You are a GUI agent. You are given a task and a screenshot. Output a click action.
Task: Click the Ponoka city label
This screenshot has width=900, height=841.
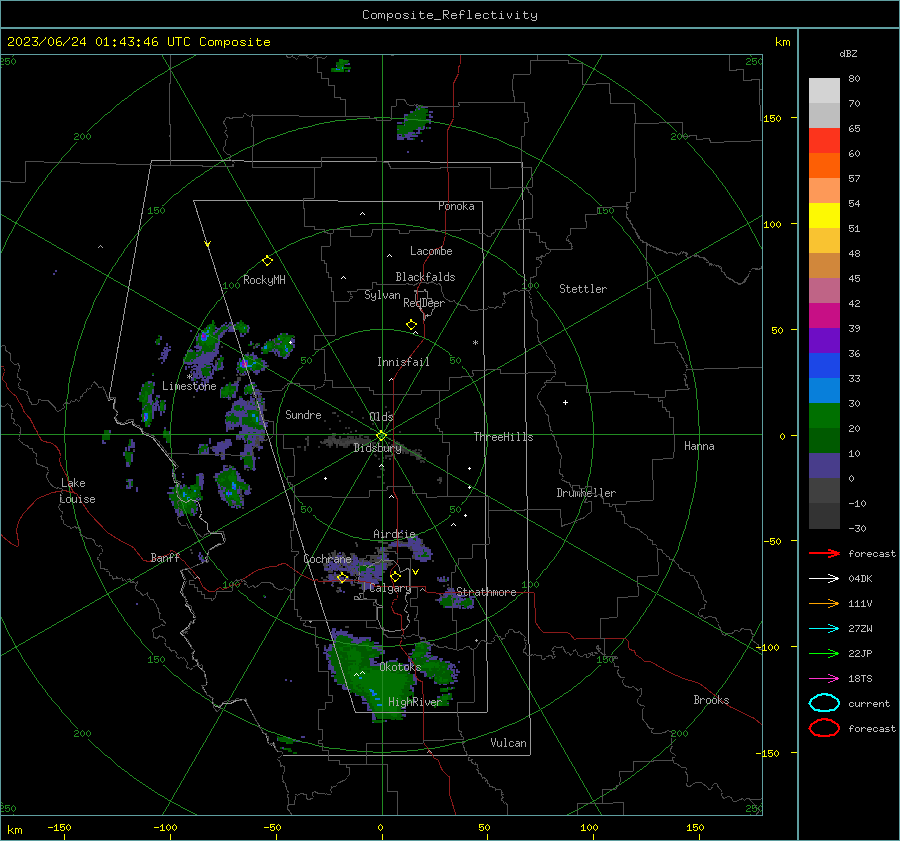click(x=456, y=206)
